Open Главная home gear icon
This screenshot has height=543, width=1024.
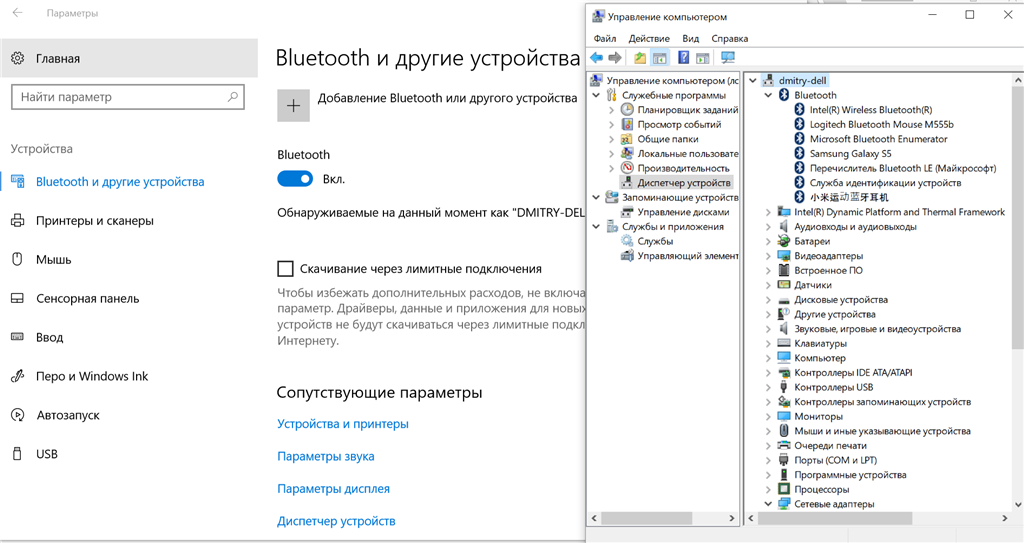point(18,58)
